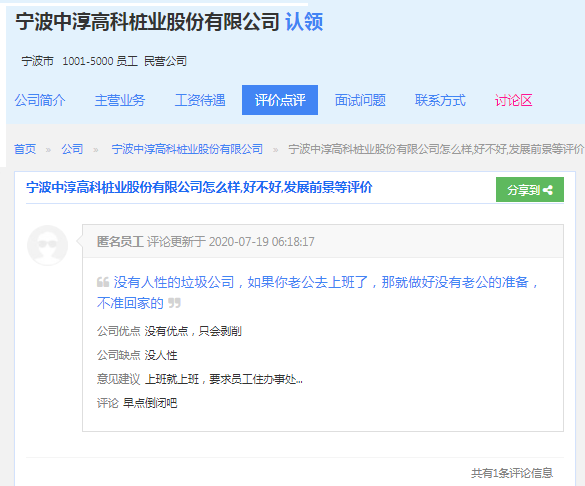585x486 pixels.
Task: Click the 公司优点 line 没有优点，只会剥削
Action: (x=169, y=331)
